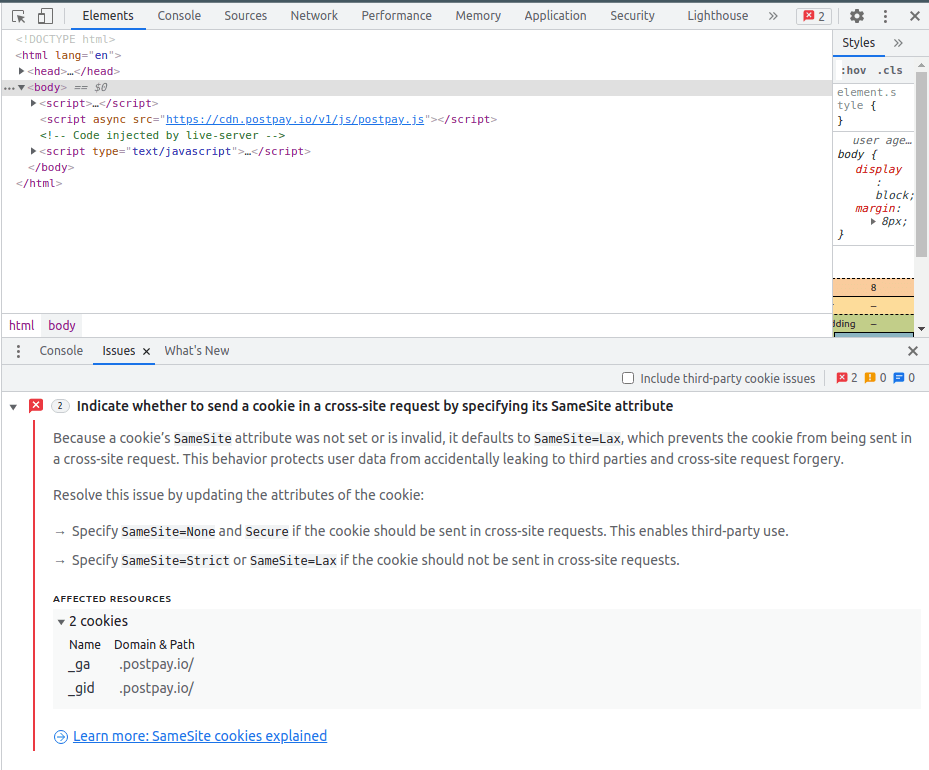The height and width of the screenshot is (770, 929).
Task: Open the Memory tab
Action: click(478, 16)
